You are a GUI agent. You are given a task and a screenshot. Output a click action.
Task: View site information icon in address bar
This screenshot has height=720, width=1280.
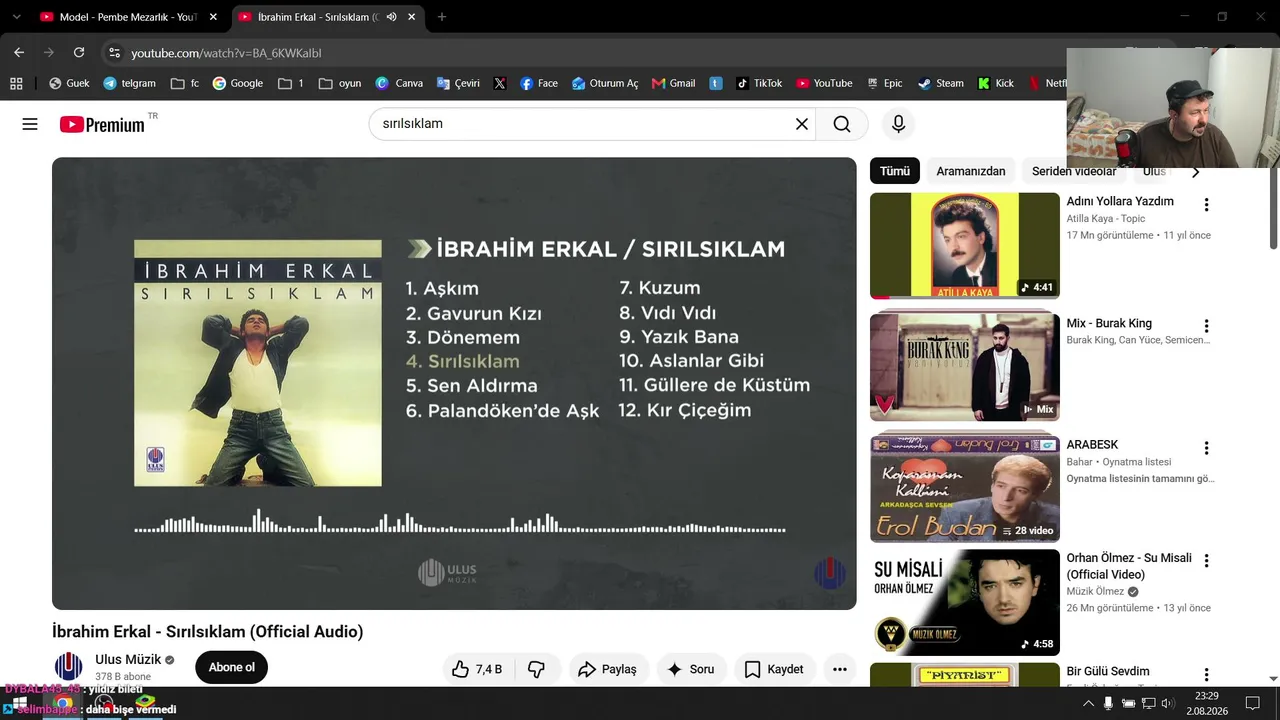click(114, 53)
